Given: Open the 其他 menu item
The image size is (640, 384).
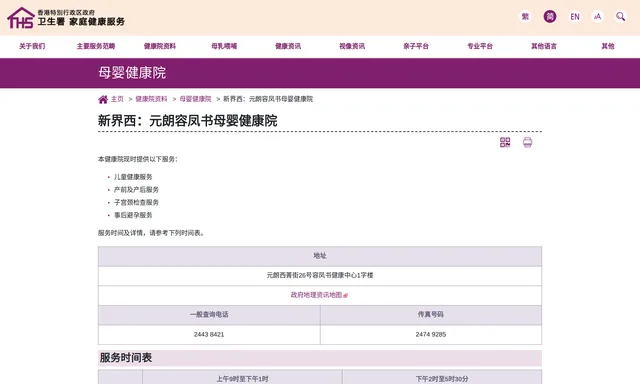Looking at the screenshot, I should pos(608,46).
